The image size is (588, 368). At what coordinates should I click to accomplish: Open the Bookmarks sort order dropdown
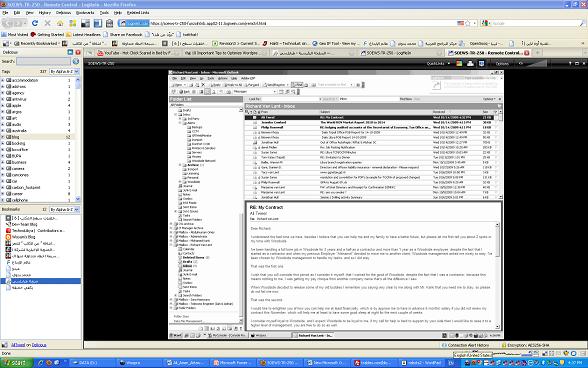coord(64,209)
